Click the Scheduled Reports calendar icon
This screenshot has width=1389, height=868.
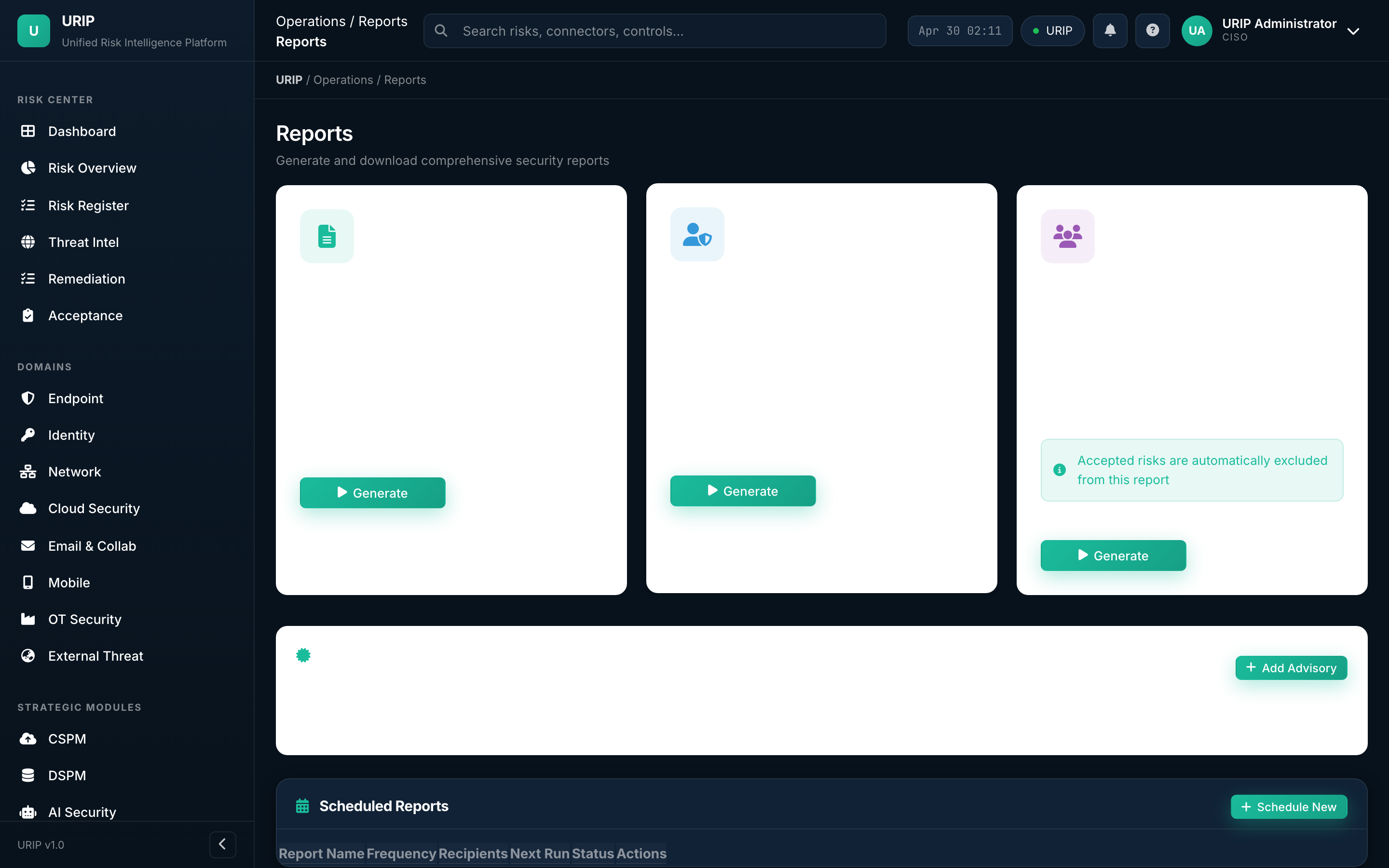click(302, 806)
